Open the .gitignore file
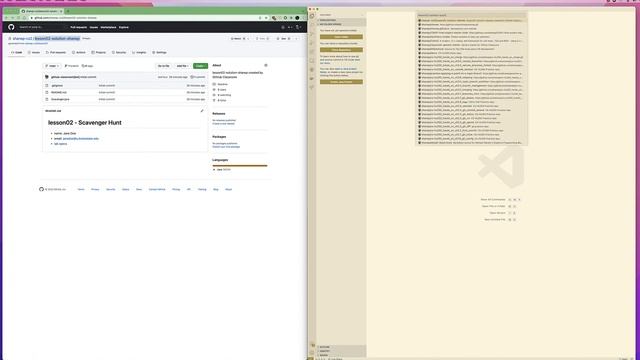 click(57, 86)
